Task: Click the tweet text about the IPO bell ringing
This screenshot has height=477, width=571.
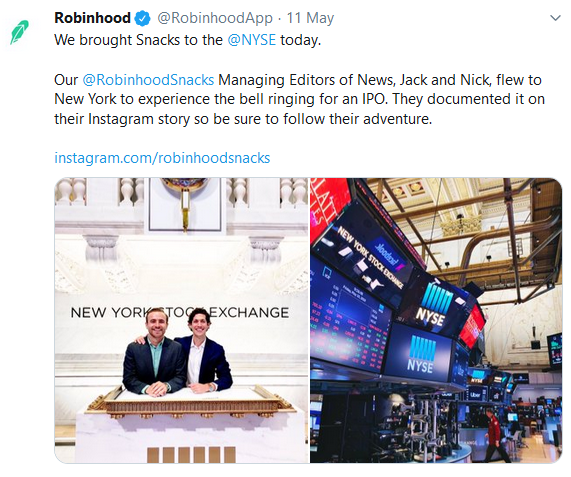Action: (299, 99)
